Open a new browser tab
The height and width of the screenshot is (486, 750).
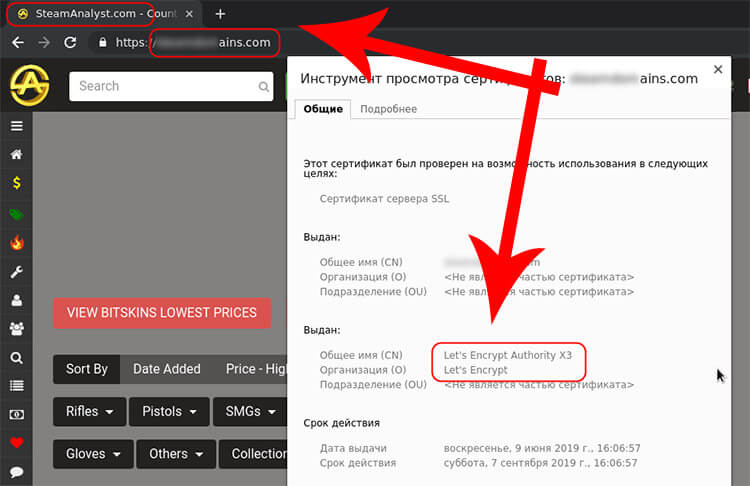click(220, 14)
